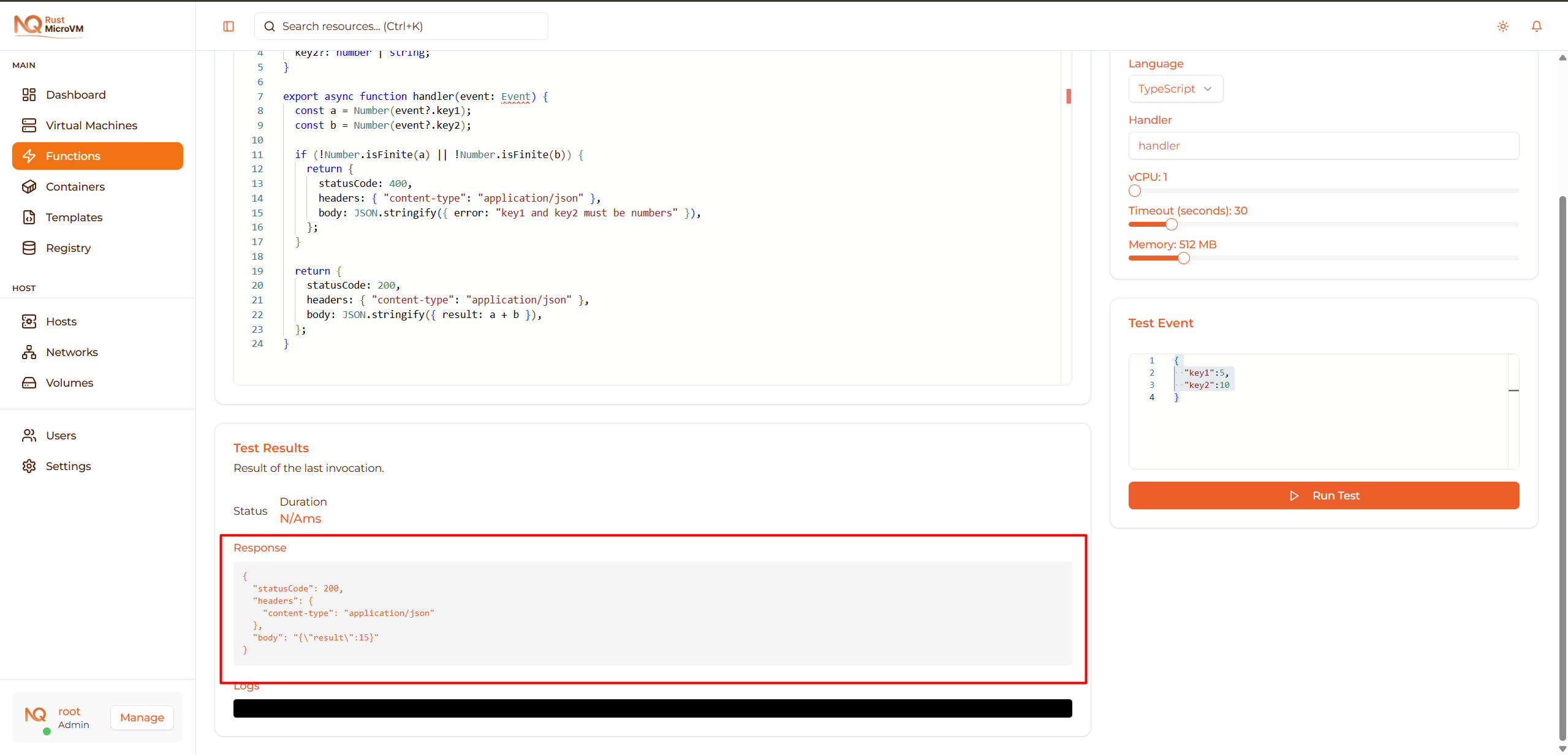Toggle light and dark theme

coord(1502,26)
